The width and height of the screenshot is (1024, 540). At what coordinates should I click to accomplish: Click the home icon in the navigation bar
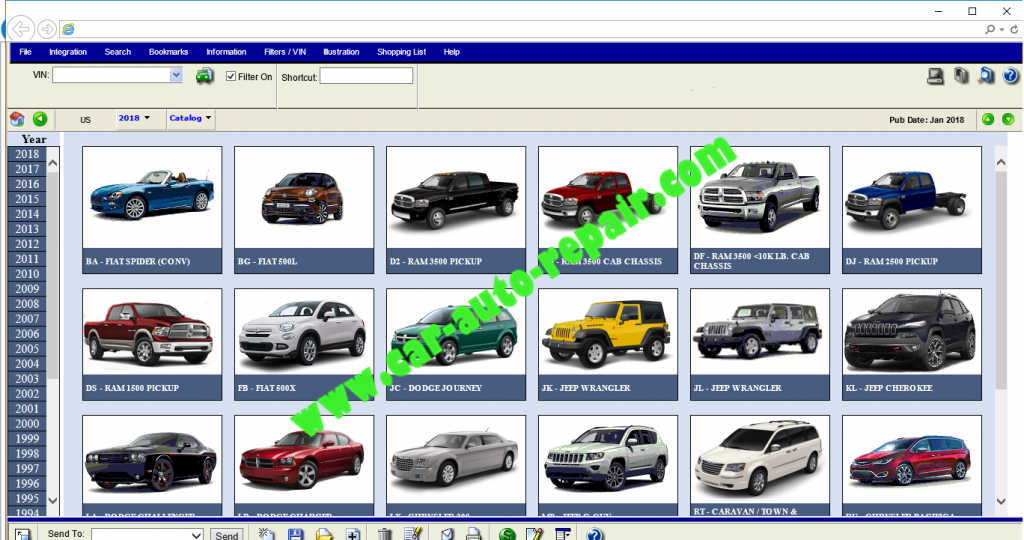[x=17, y=119]
